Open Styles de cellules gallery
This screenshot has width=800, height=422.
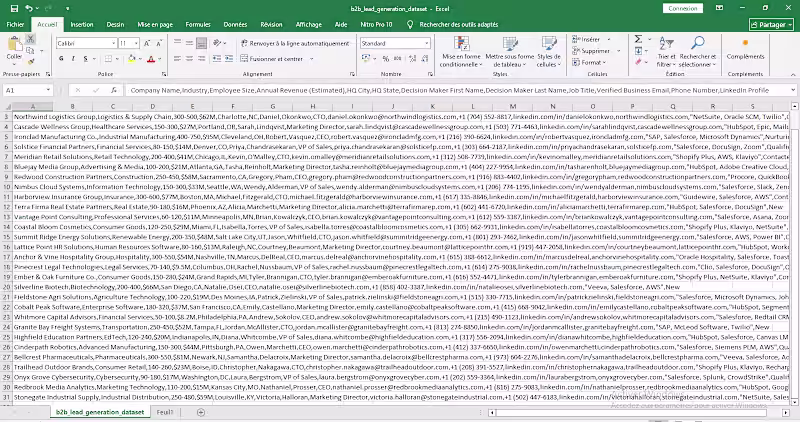point(548,52)
